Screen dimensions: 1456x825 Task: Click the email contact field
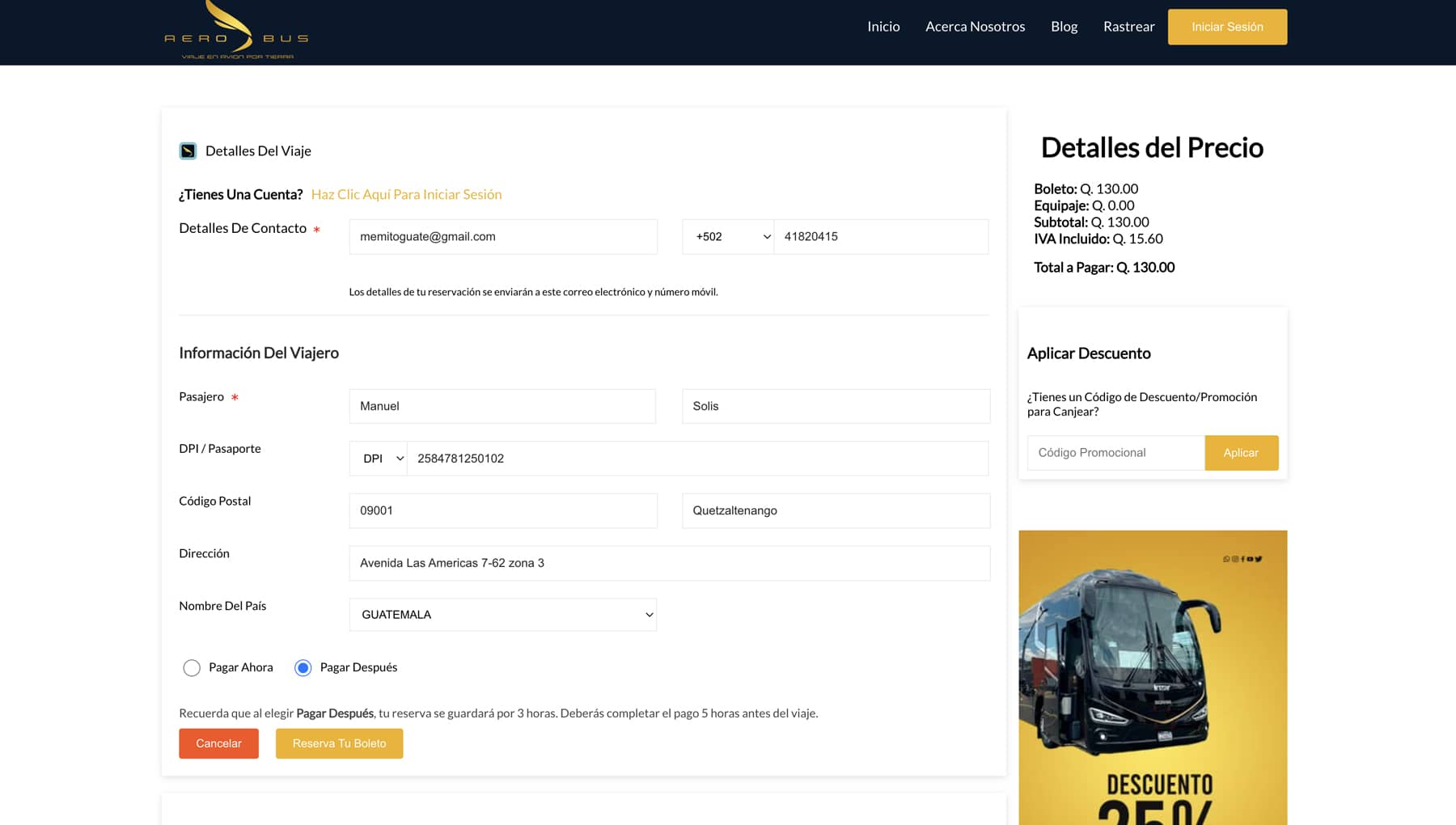tap(502, 237)
